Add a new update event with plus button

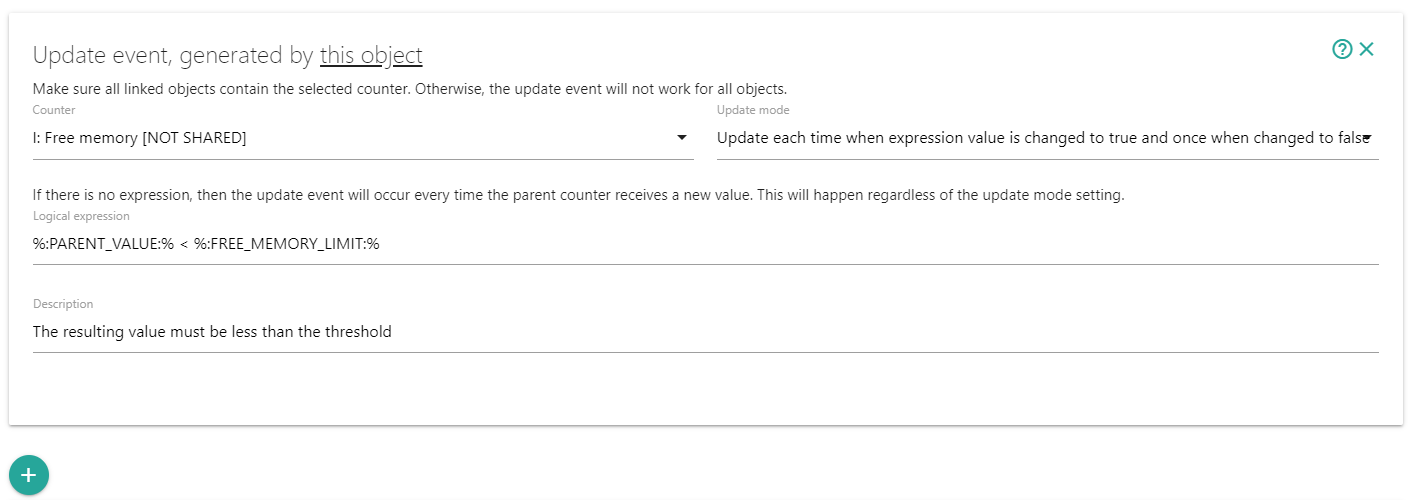pyautogui.click(x=29, y=475)
